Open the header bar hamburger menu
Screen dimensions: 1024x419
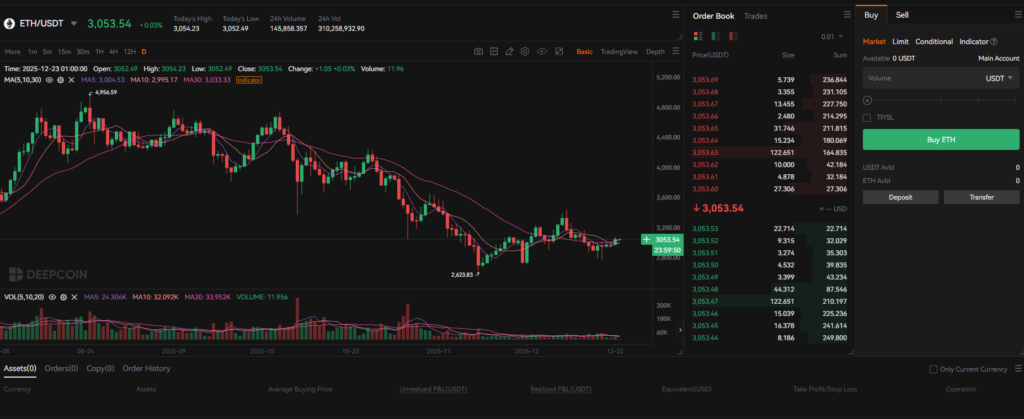pyautogui.click(x=676, y=14)
